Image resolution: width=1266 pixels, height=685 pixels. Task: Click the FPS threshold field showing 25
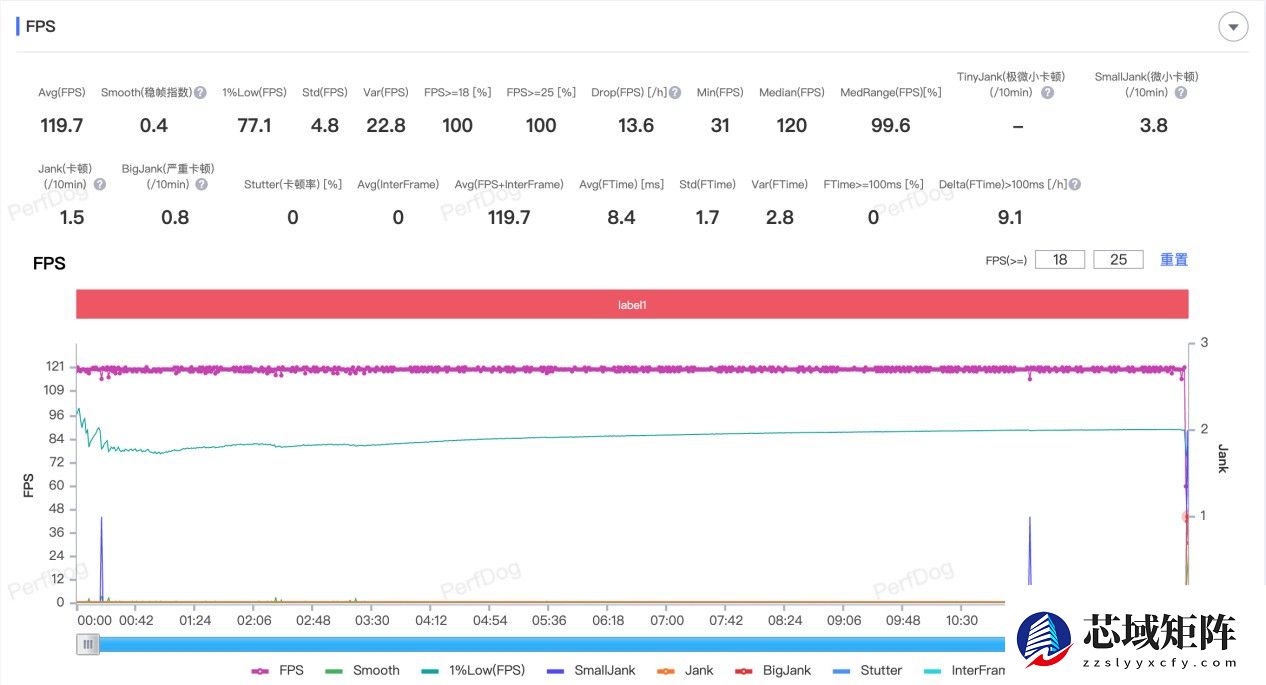coord(1118,260)
